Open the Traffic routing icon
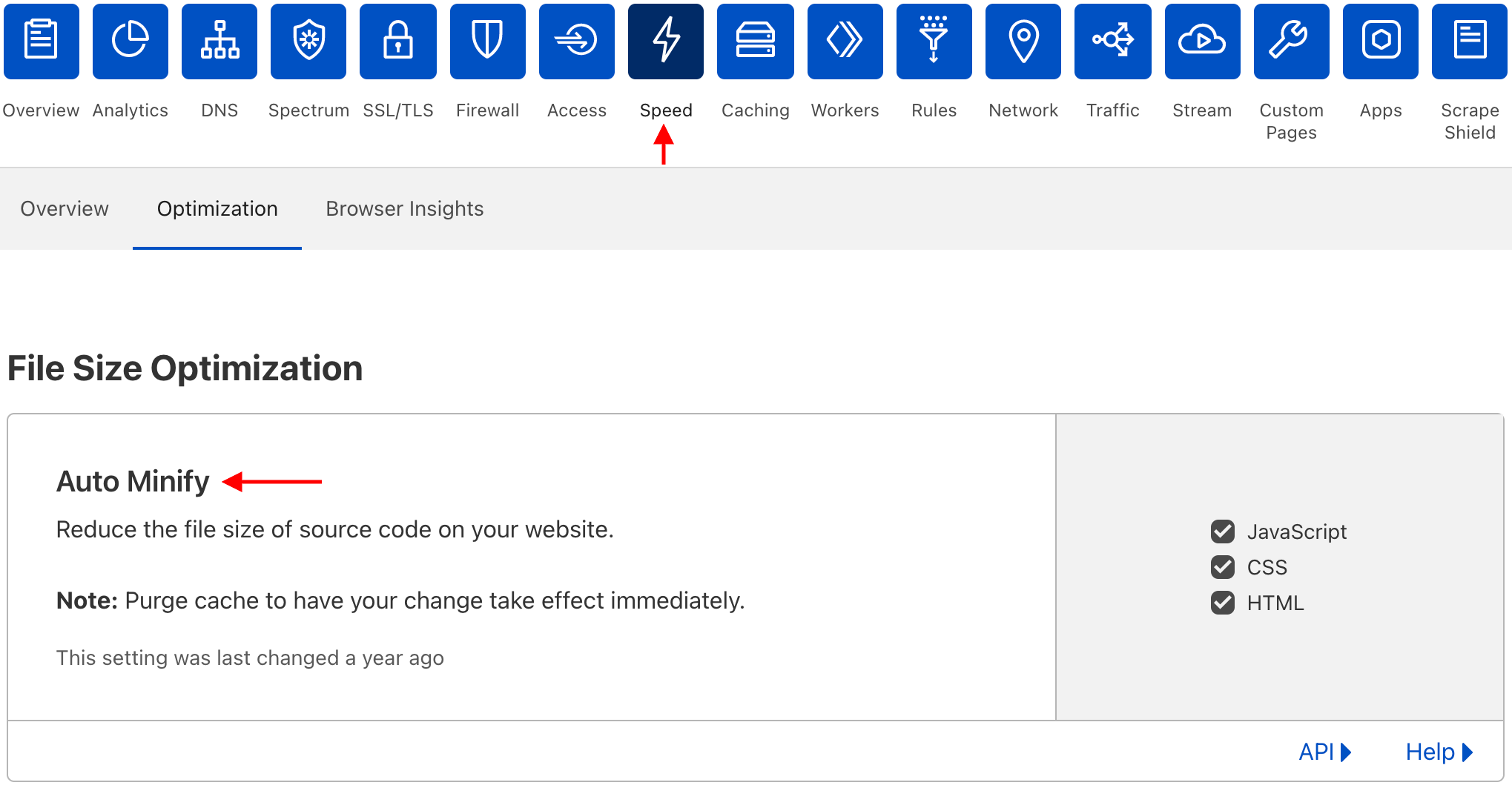This screenshot has height=788, width=1512. tap(1112, 41)
